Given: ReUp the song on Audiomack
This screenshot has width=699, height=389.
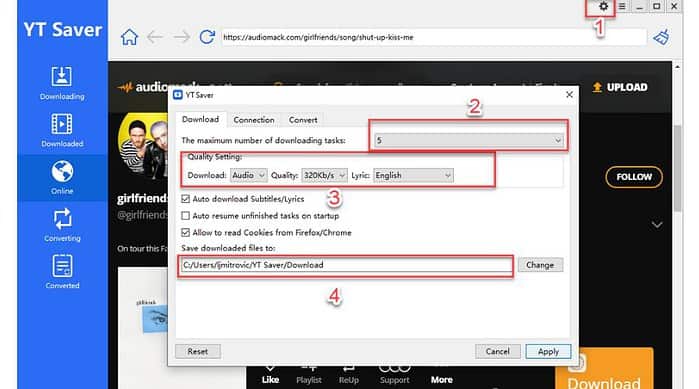Looking at the screenshot, I should pos(349,374).
